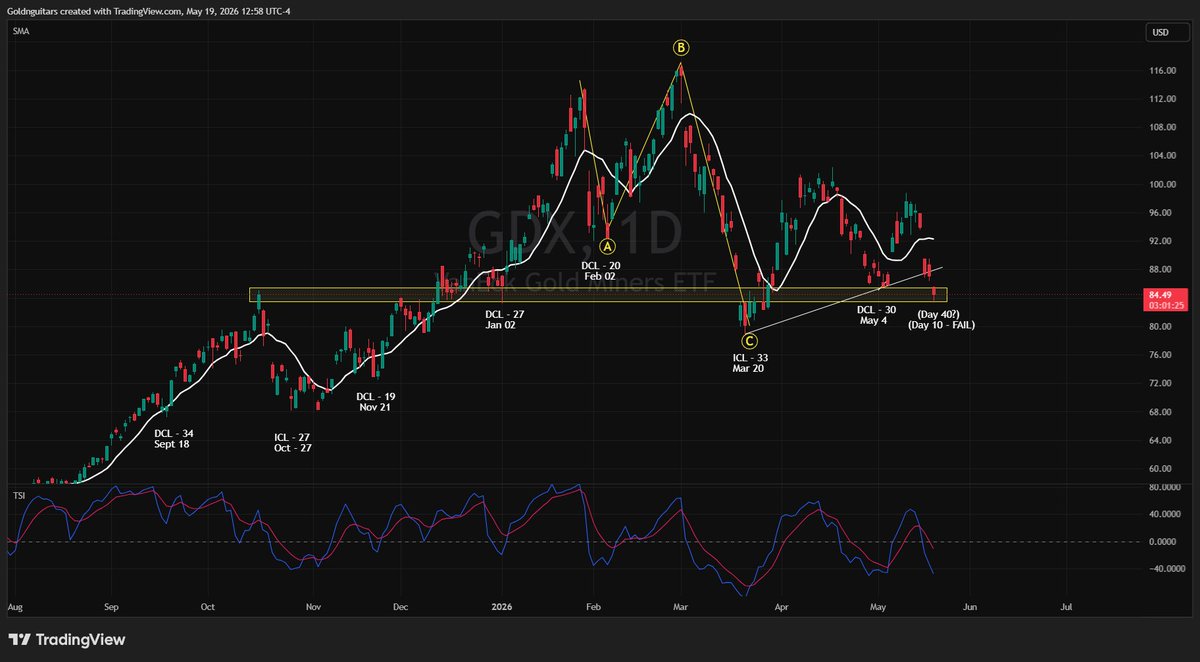Viewport: 1200px width, 662px height.
Task: Click the Dec label on time axis
Action: point(400,607)
